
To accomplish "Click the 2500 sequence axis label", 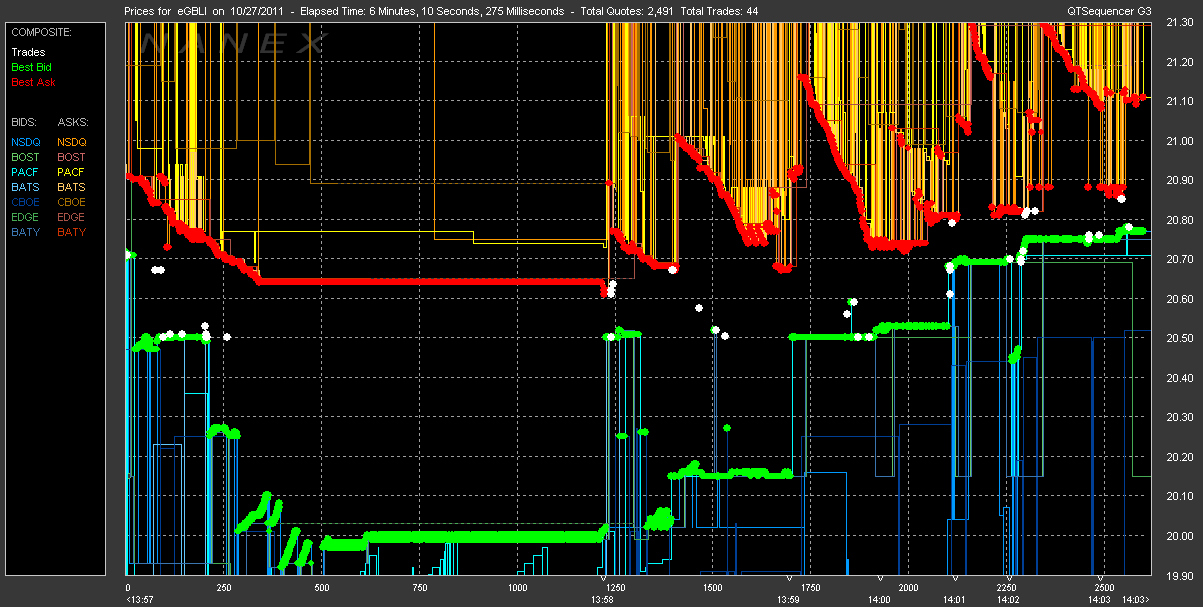I will coord(1102,588).
